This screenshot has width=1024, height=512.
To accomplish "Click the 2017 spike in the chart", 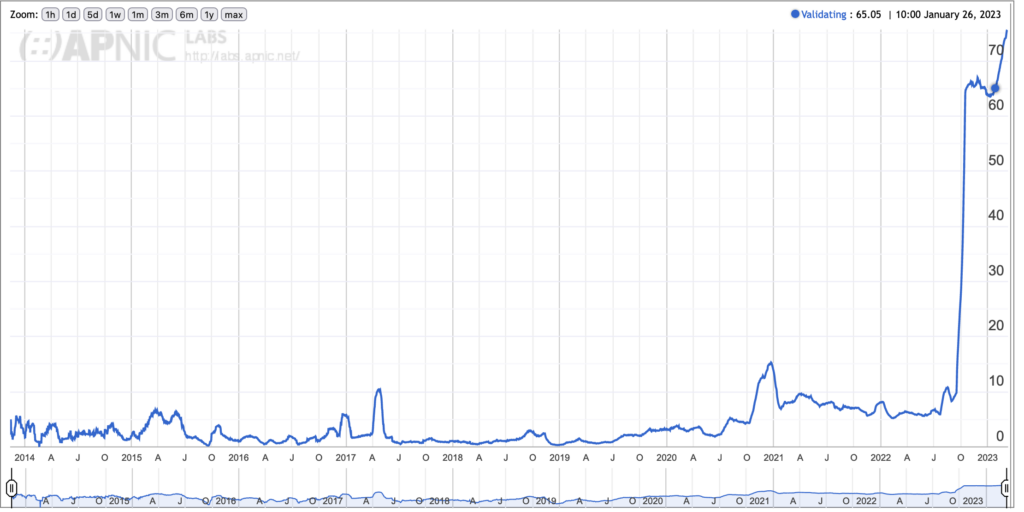I will pyautogui.click(x=378, y=390).
